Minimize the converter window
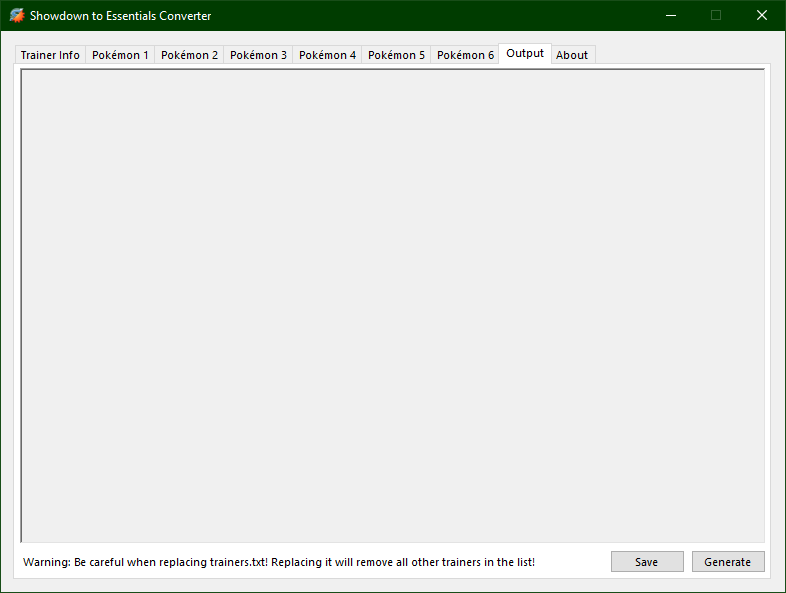Viewport: 786px width, 593px height. coord(670,16)
